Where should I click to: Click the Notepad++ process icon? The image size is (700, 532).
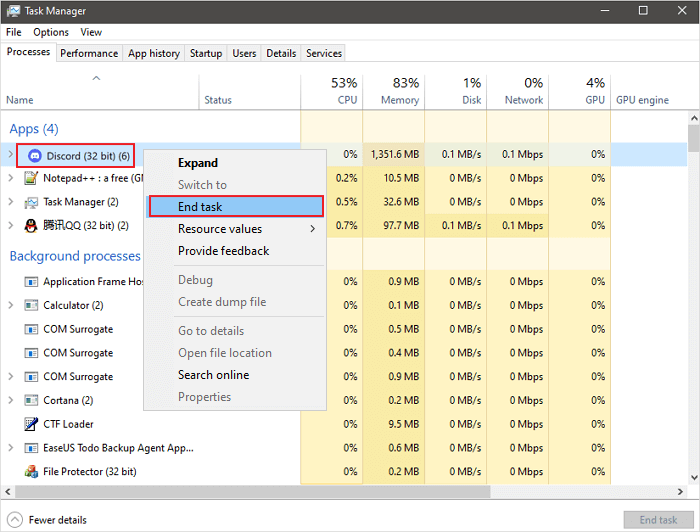[x=31, y=178]
